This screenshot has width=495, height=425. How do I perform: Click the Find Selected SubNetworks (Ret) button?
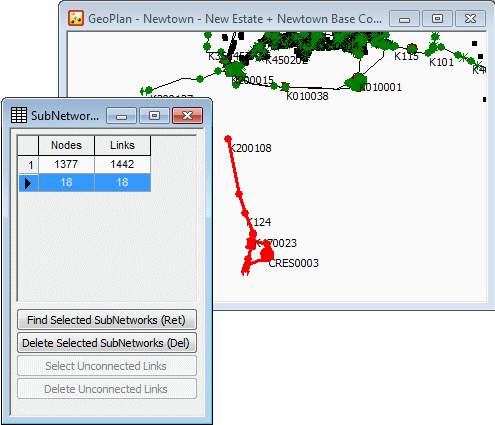click(107, 320)
